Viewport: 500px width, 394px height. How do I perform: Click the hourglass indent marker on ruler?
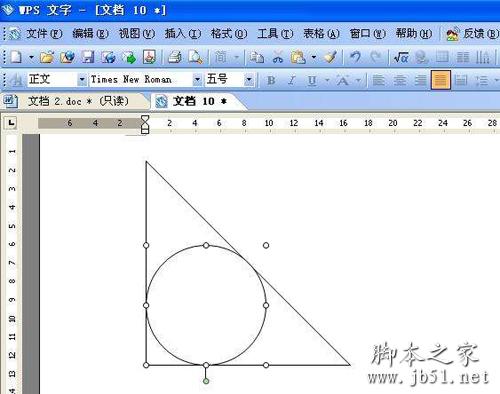(145, 124)
